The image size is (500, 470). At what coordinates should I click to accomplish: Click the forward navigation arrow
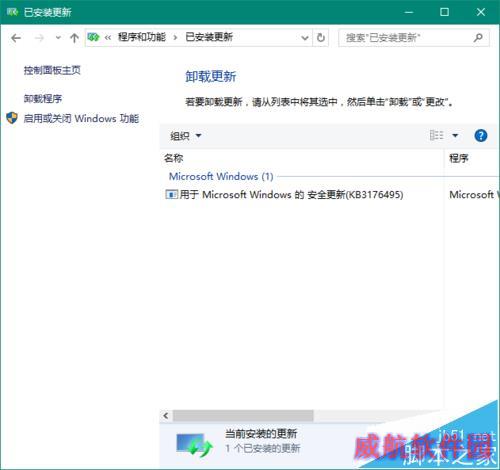[x=39, y=38]
